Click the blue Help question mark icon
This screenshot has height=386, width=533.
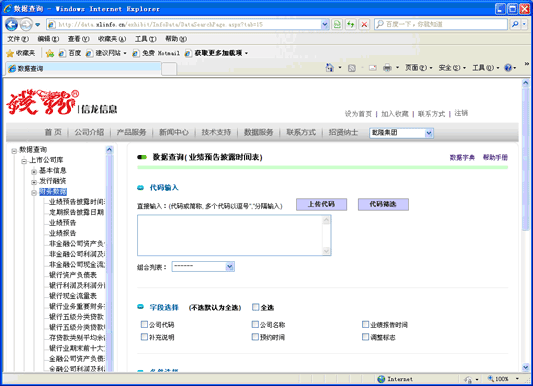click(x=508, y=68)
